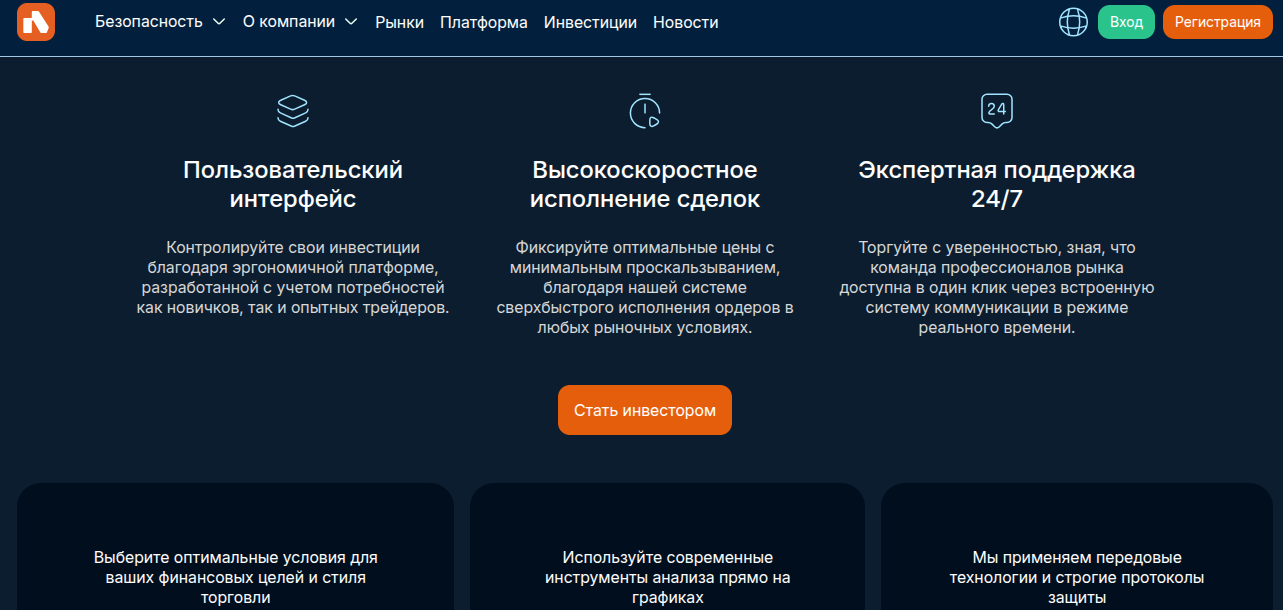Click the stopwatch fast execution icon

[644, 110]
